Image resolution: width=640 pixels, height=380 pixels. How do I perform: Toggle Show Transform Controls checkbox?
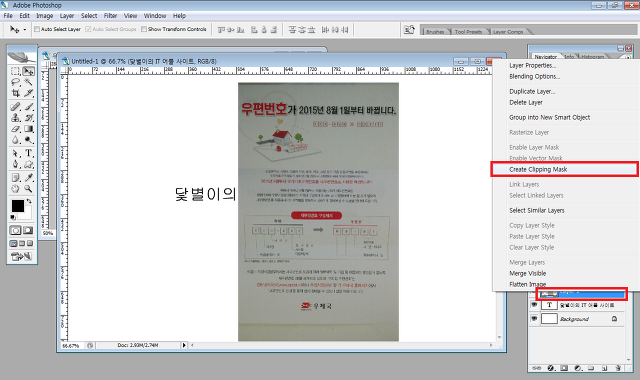144,29
